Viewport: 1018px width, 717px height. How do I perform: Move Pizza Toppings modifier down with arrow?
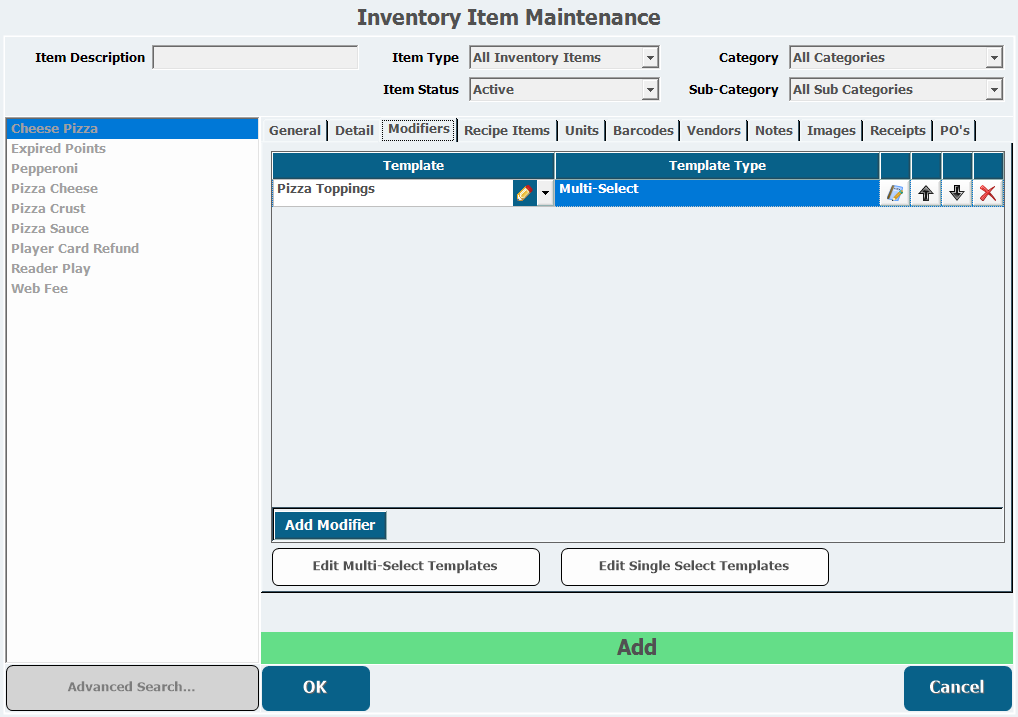(957, 193)
